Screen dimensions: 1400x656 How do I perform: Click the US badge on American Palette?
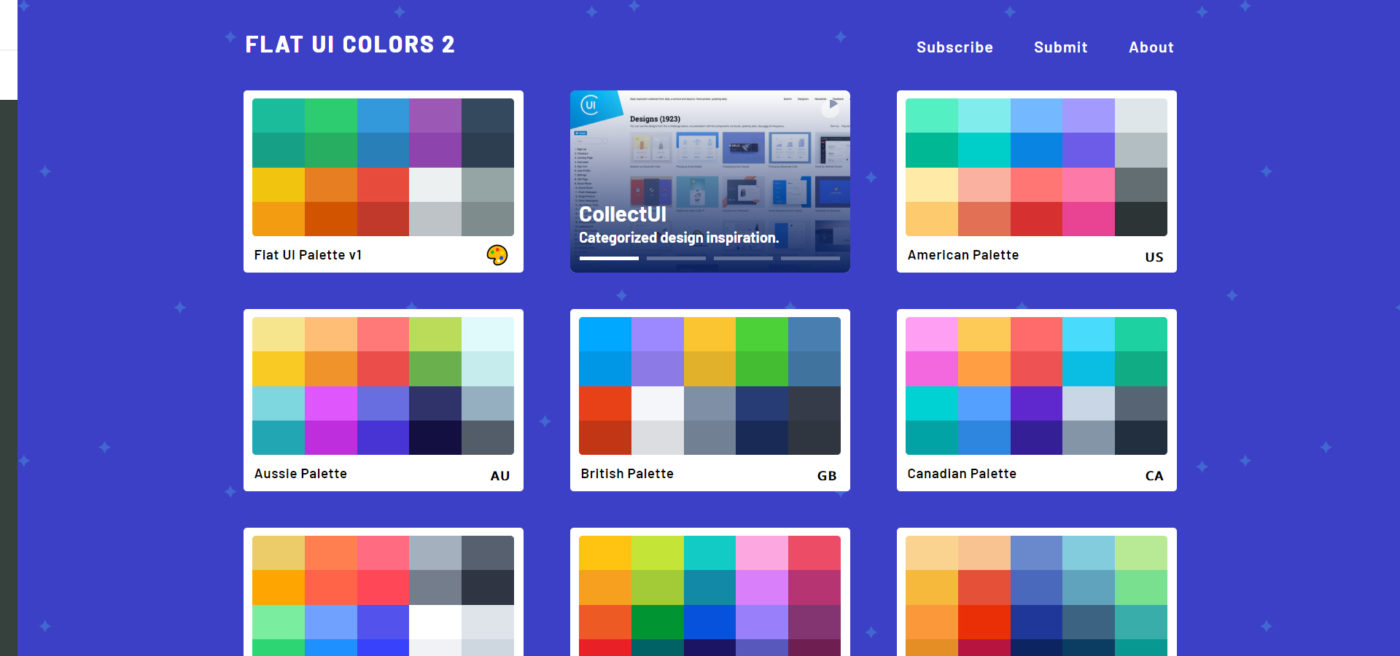(1154, 257)
